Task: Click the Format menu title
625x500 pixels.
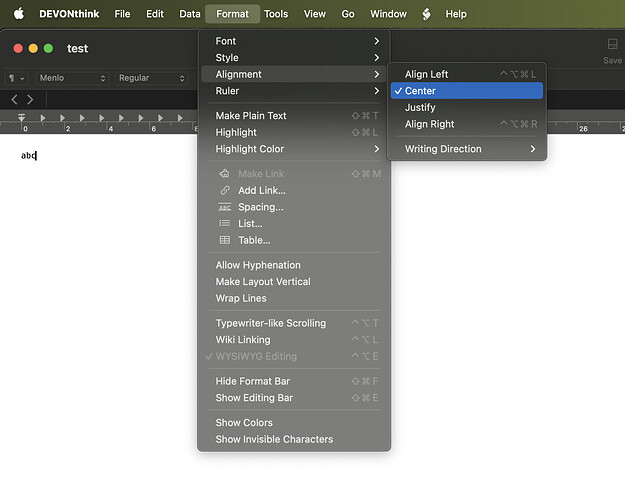Action: coord(232,14)
